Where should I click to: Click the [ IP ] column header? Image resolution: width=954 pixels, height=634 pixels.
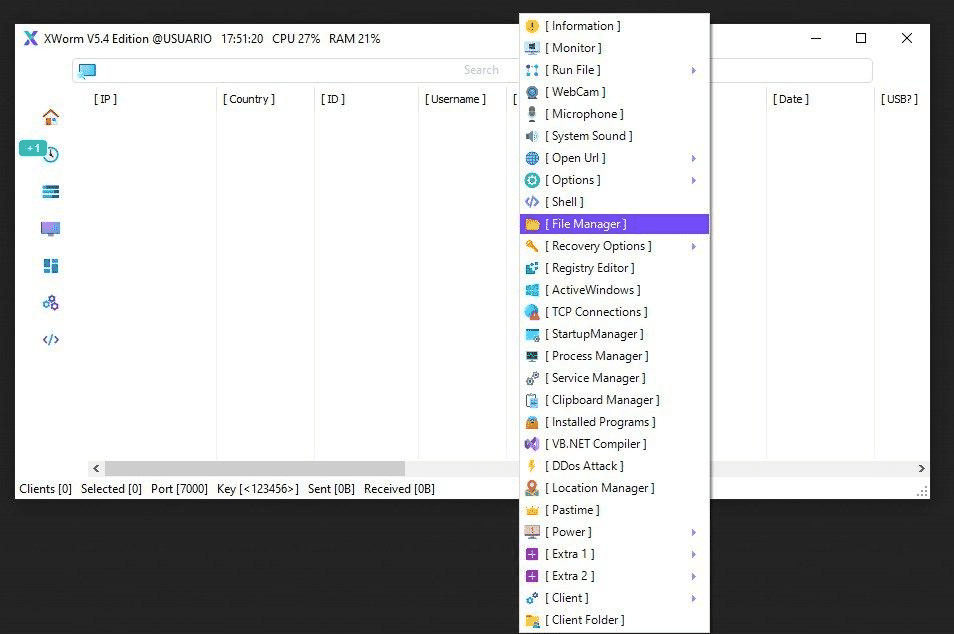[x=105, y=99]
